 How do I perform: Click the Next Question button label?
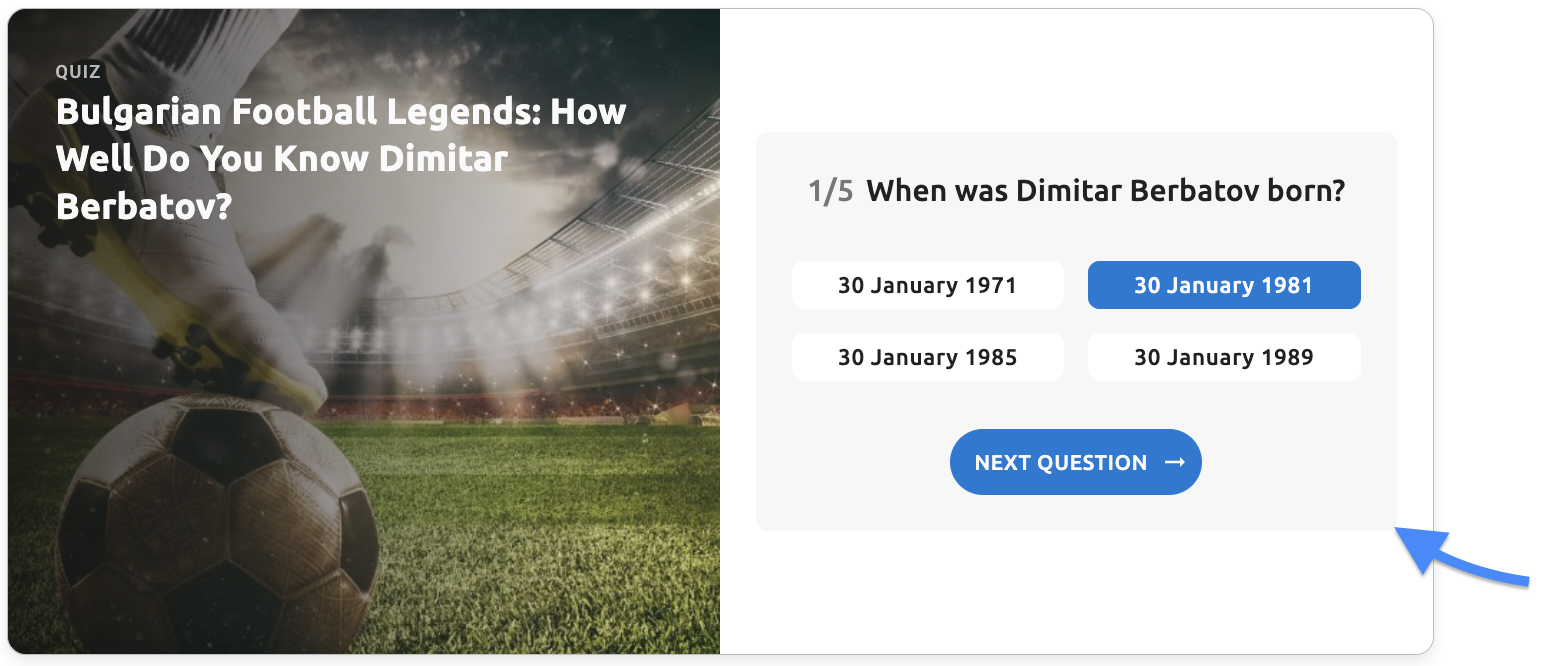click(x=1060, y=462)
